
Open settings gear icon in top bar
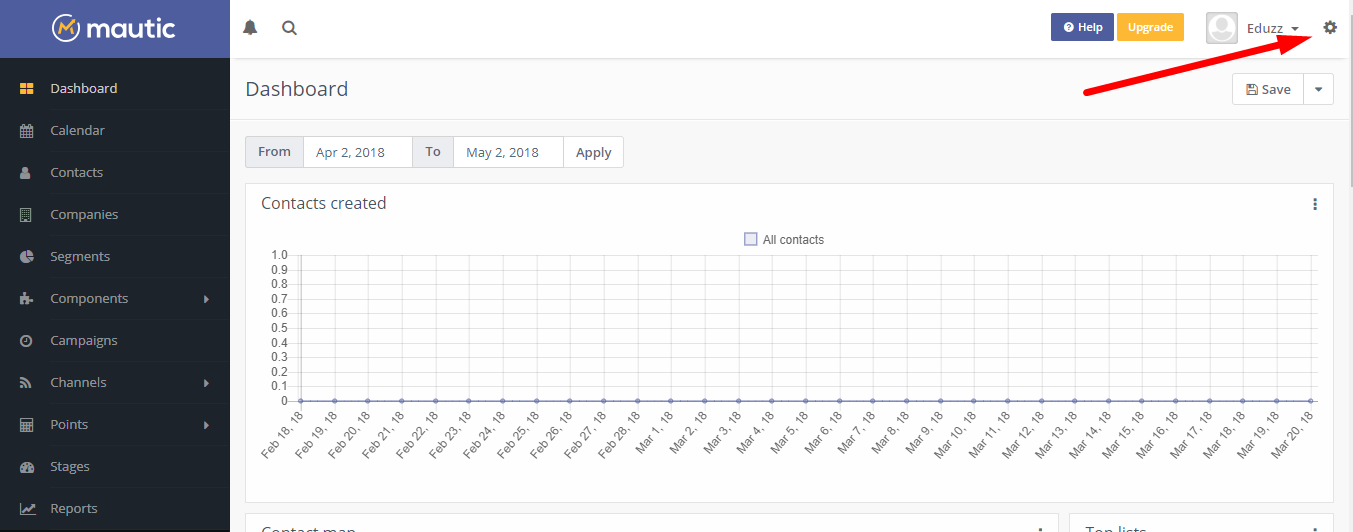coord(1329,28)
